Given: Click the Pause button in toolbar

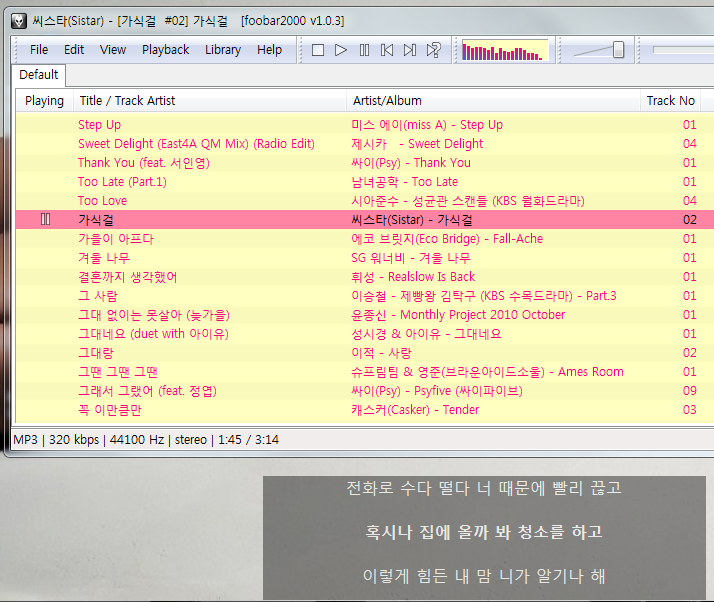Looking at the screenshot, I should (364, 50).
